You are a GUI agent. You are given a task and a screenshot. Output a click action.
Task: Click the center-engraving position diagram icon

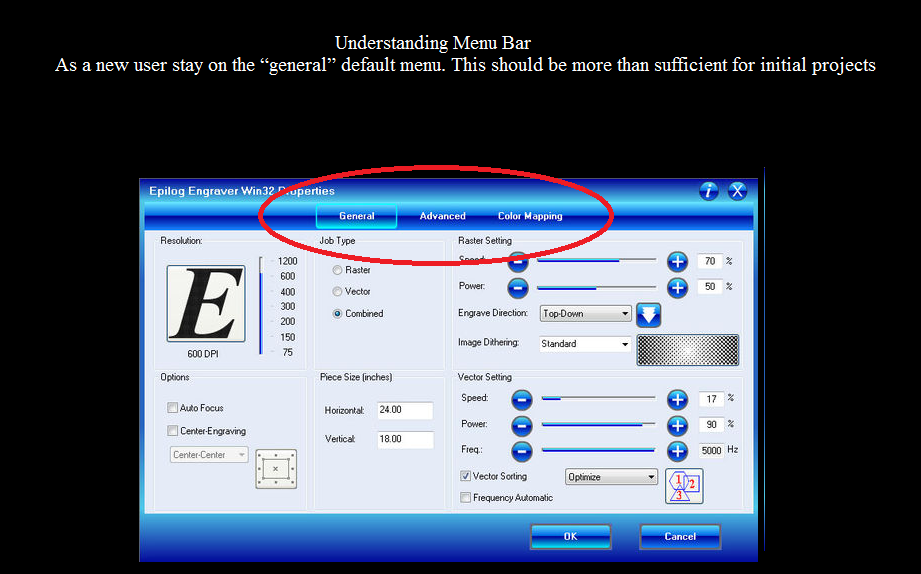click(x=276, y=469)
